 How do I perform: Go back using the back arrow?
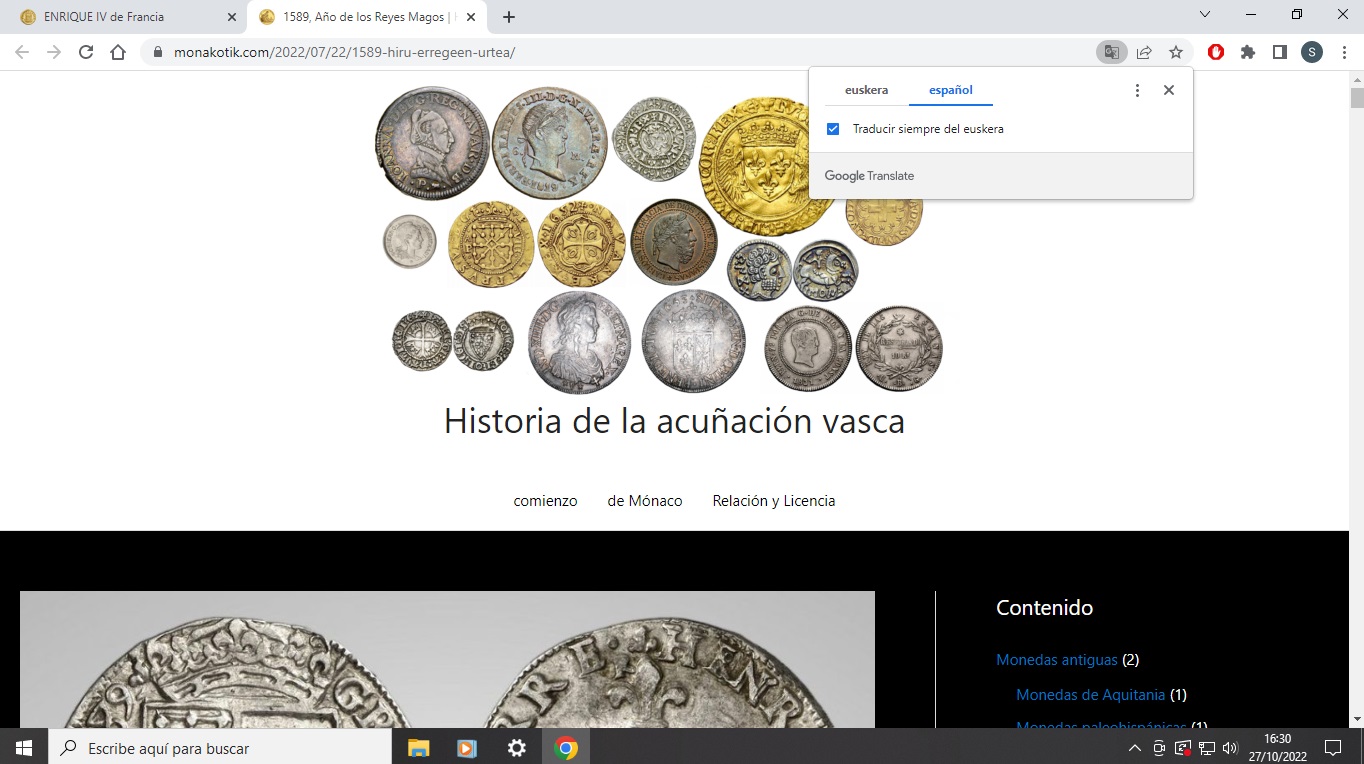click(x=21, y=51)
